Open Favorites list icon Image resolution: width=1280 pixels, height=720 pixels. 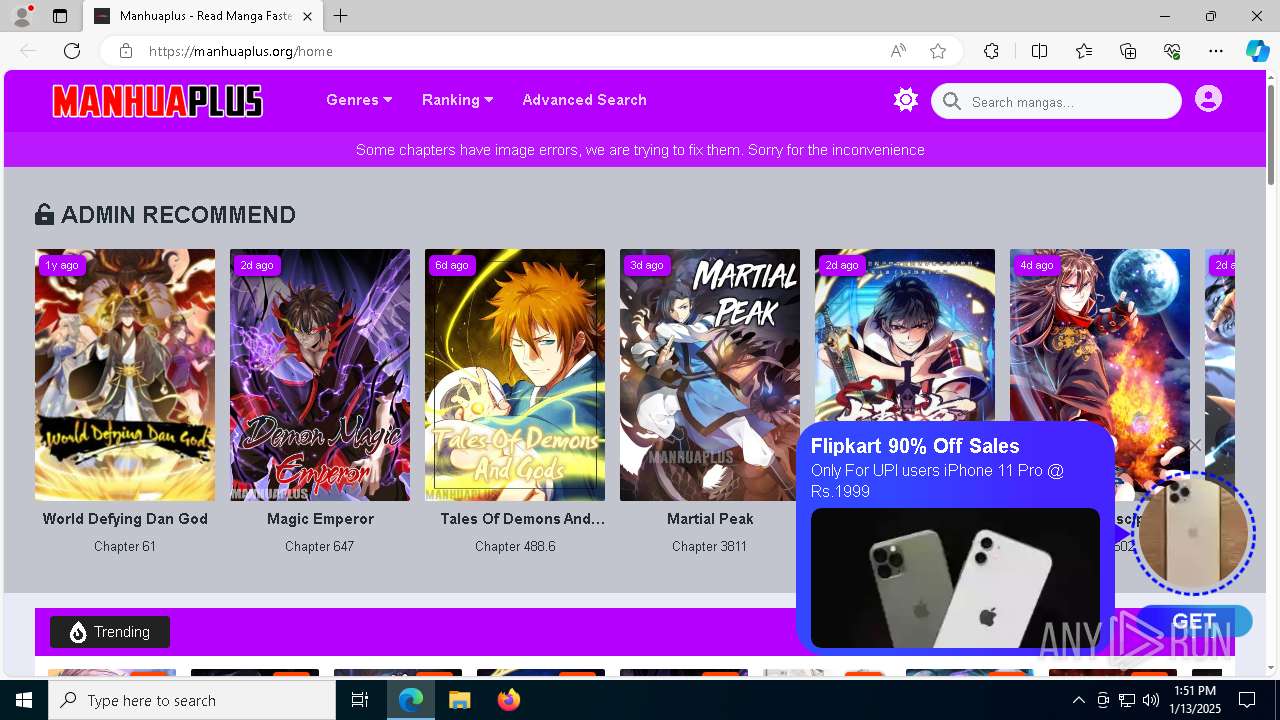pyautogui.click(x=1084, y=51)
